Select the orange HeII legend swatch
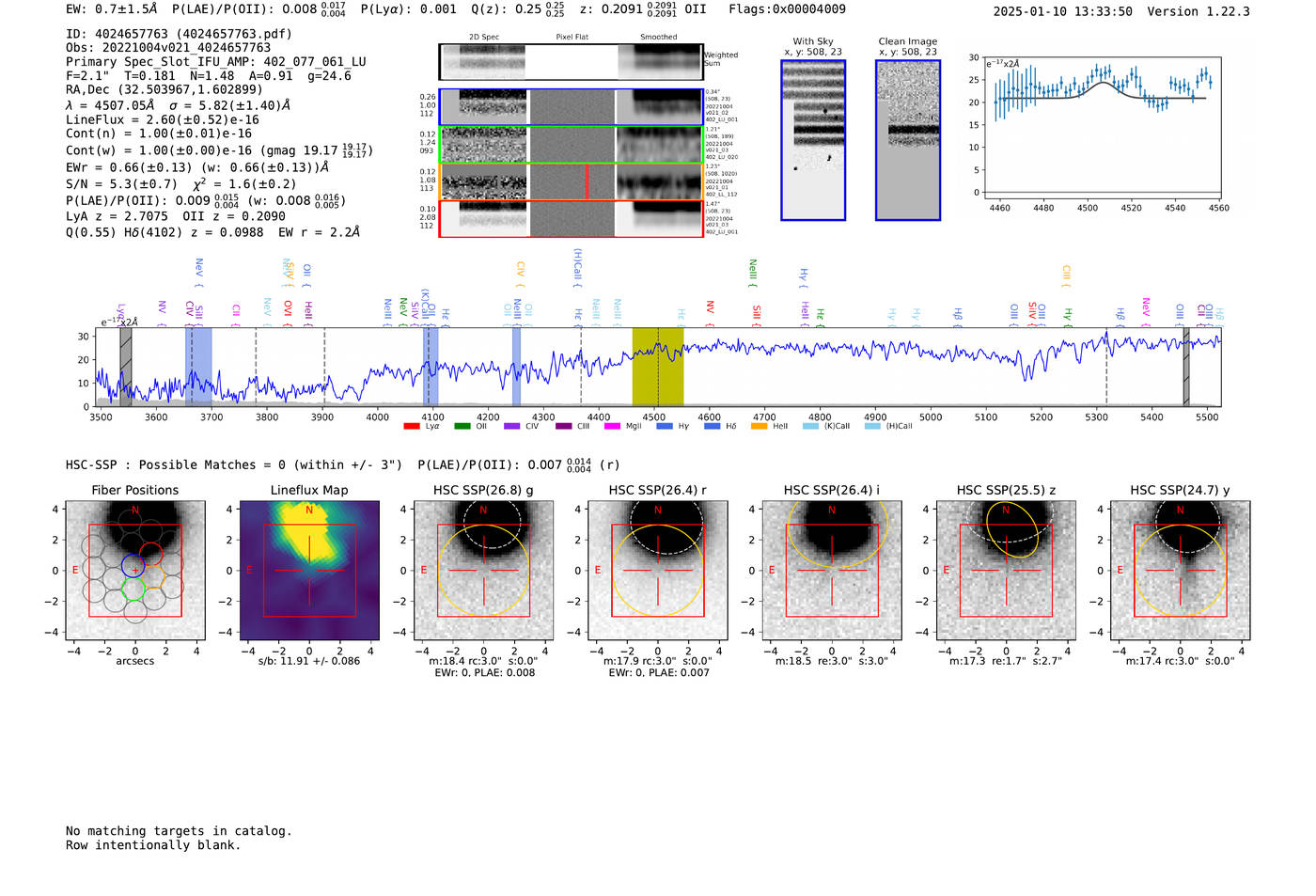The height and width of the screenshot is (896, 1316). (759, 426)
